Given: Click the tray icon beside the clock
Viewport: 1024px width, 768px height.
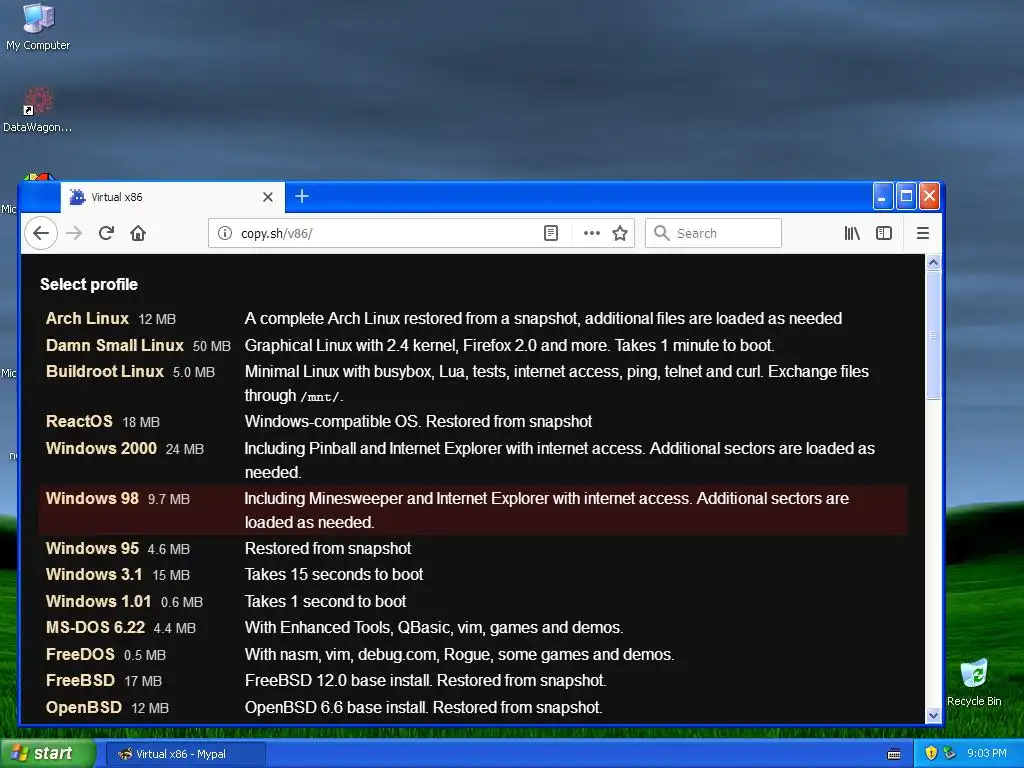Looking at the screenshot, I should pyautogui.click(x=950, y=754).
